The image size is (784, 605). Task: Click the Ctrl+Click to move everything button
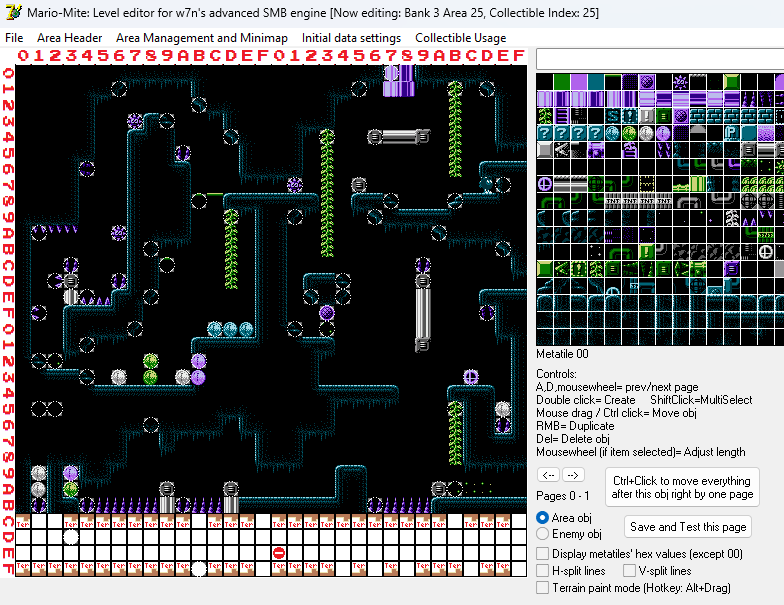pos(682,488)
